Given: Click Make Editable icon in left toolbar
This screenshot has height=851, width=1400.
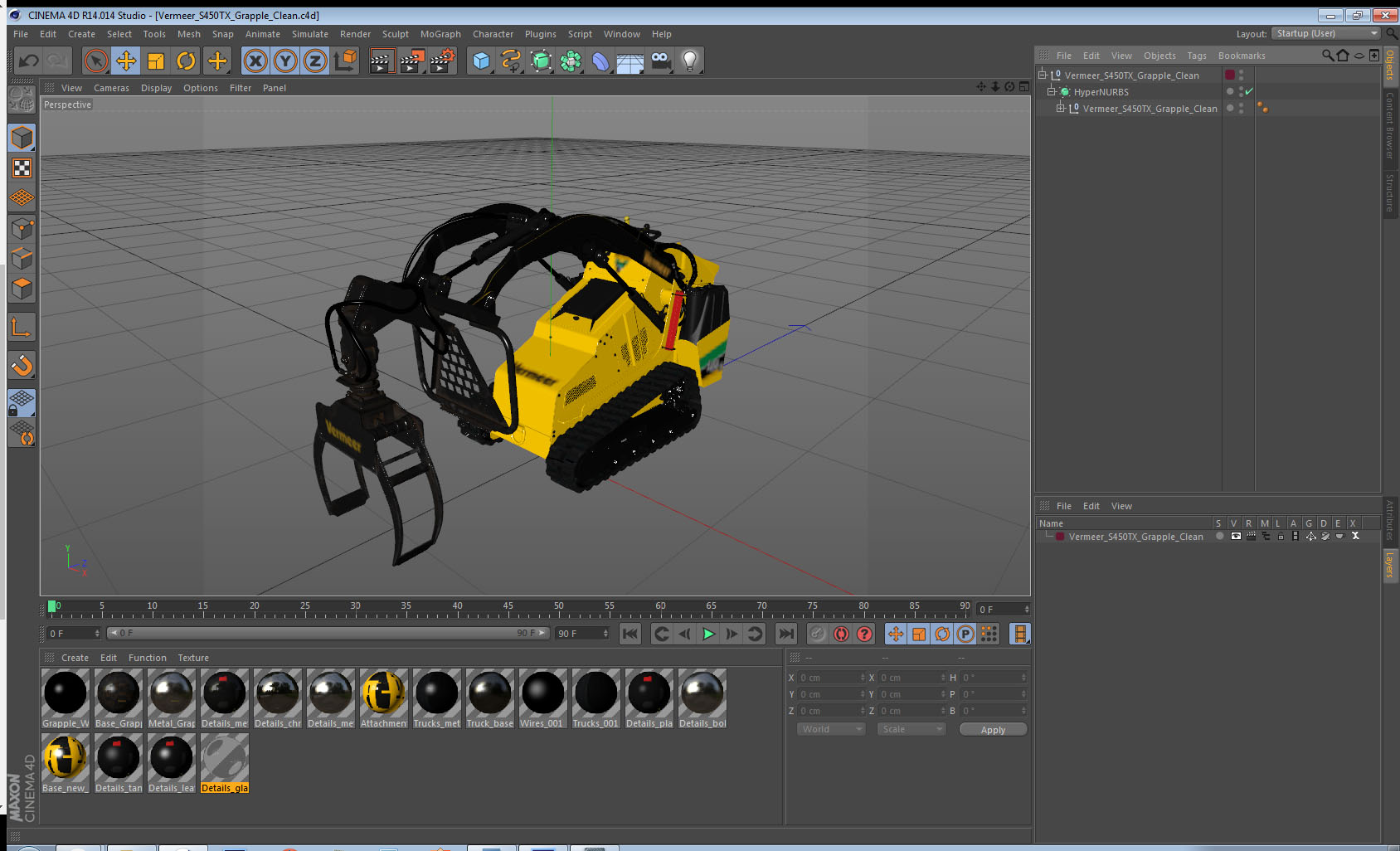Looking at the screenshot, I should point(22,100).
